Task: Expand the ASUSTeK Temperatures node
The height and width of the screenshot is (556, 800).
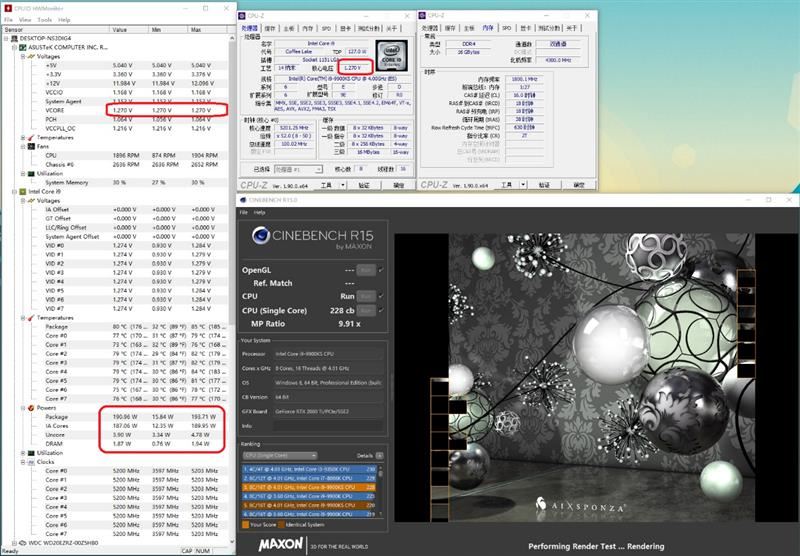Action: (23, 138)
